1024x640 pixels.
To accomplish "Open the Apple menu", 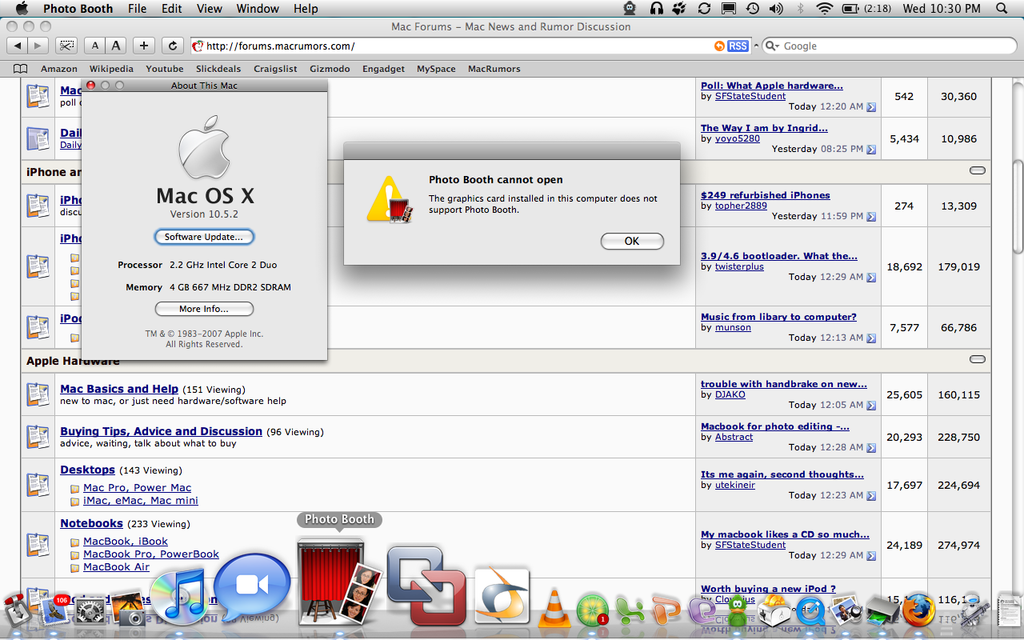I will tap(22, 8).
